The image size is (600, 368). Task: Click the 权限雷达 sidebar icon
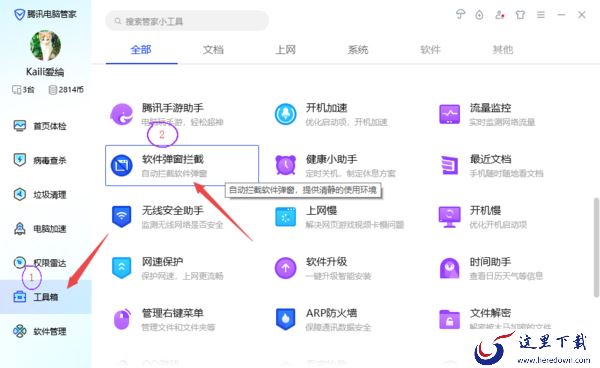(20, 262)
